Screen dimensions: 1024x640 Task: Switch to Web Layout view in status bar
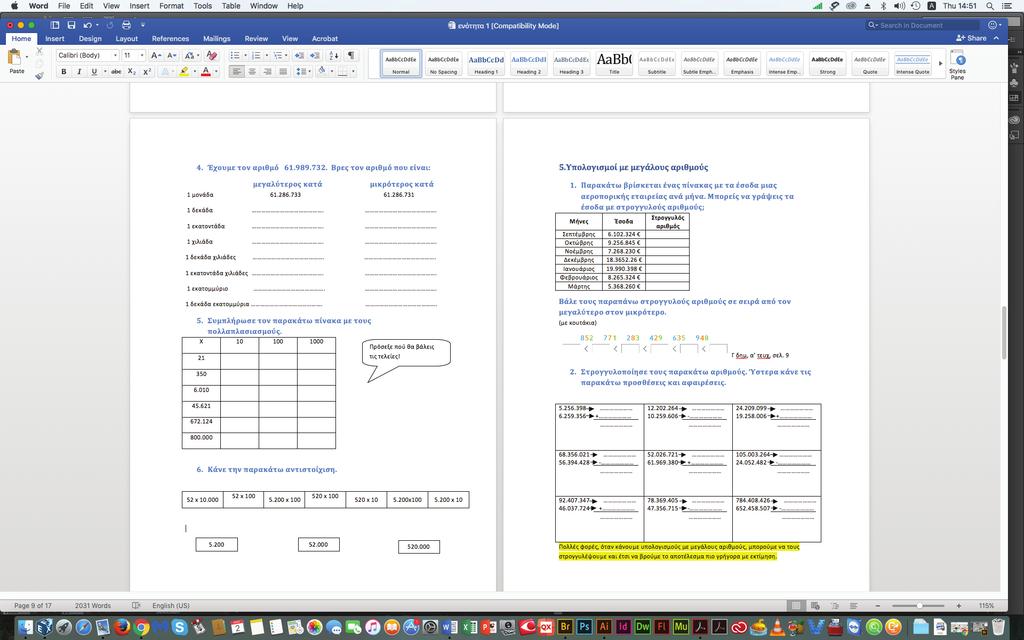point(814,605)
